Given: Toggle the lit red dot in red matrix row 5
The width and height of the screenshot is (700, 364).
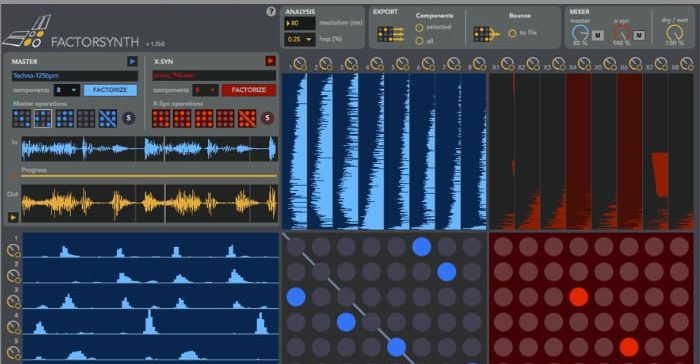Looking at the screenshot, I should pos(629,347).
